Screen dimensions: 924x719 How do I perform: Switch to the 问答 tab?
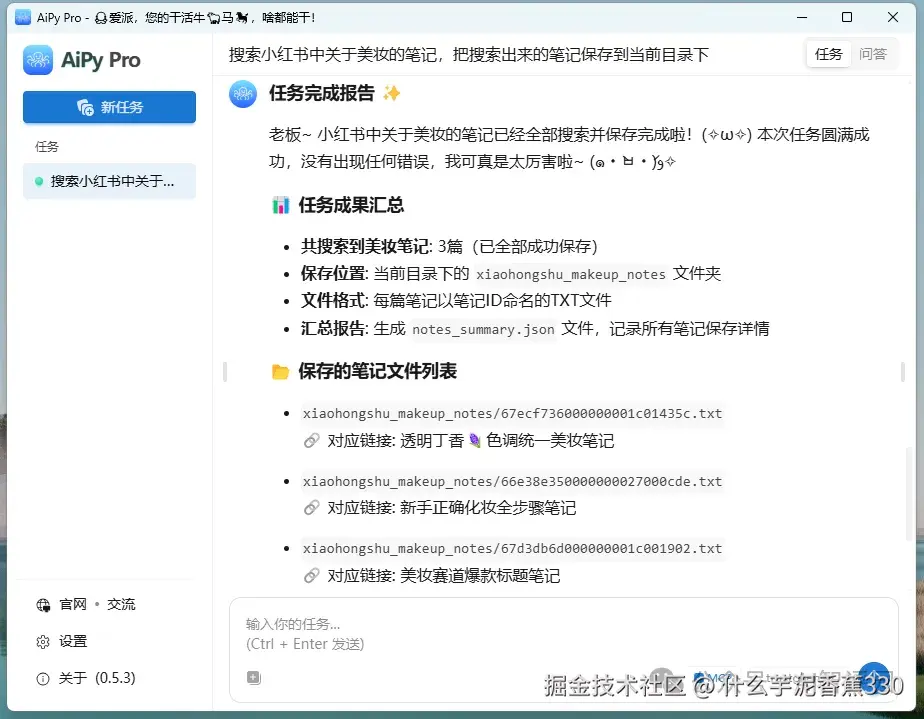click(x=874, y=54)
